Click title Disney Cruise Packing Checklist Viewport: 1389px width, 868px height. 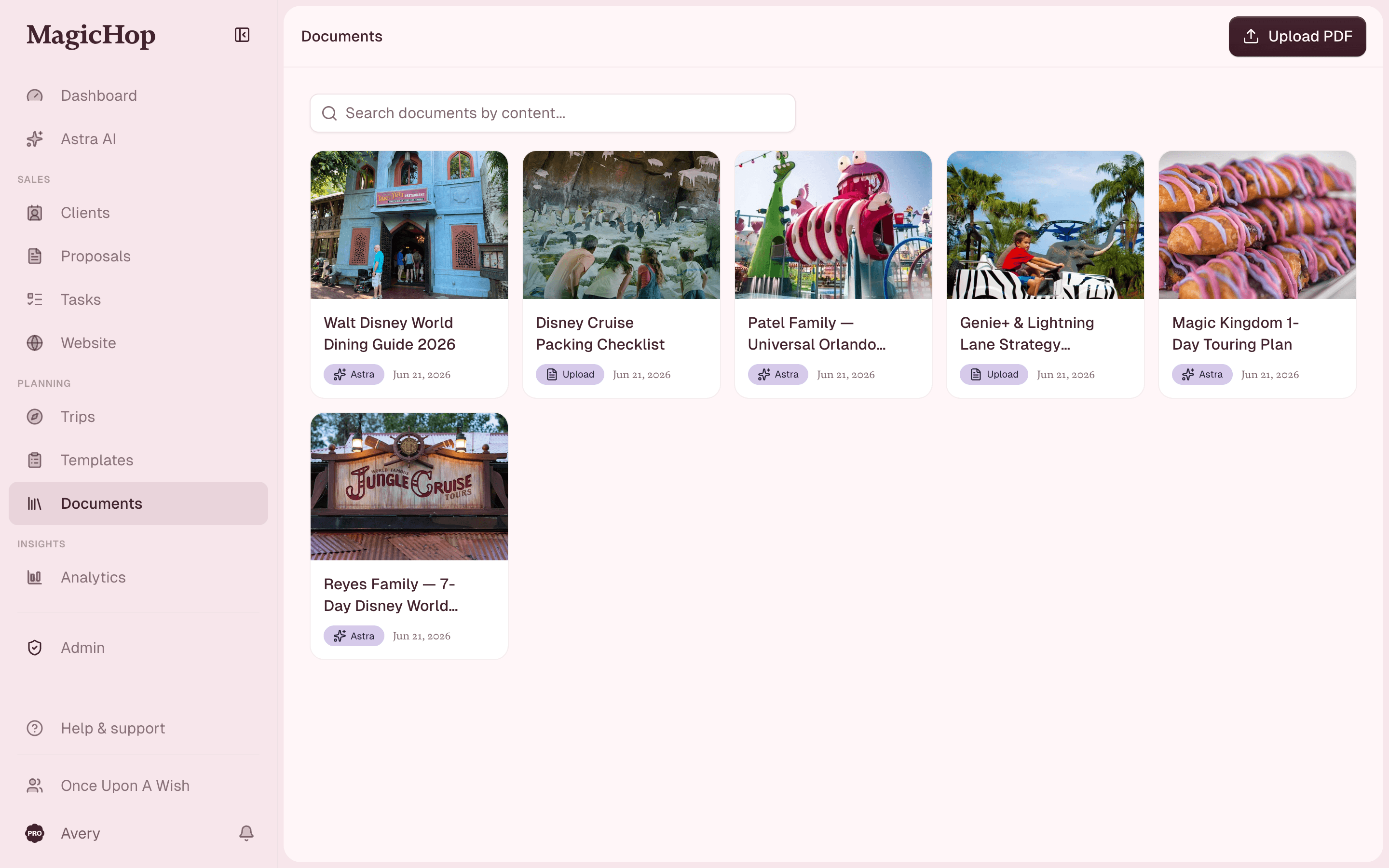point(600,334)
